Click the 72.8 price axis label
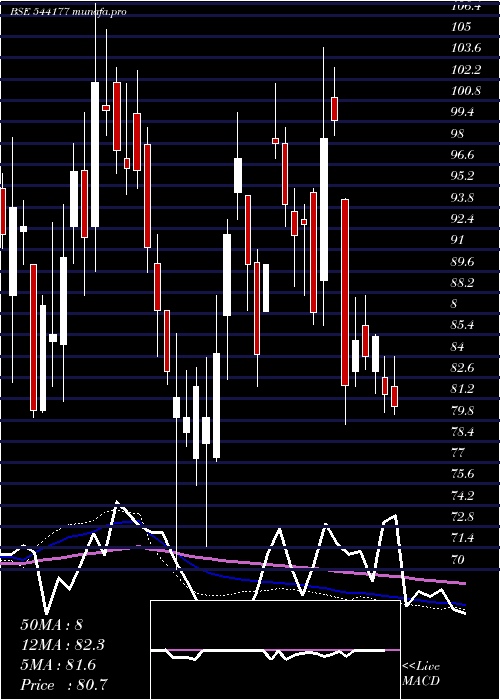The height and width of the screenshot is (700, 500). coord(462,517)
